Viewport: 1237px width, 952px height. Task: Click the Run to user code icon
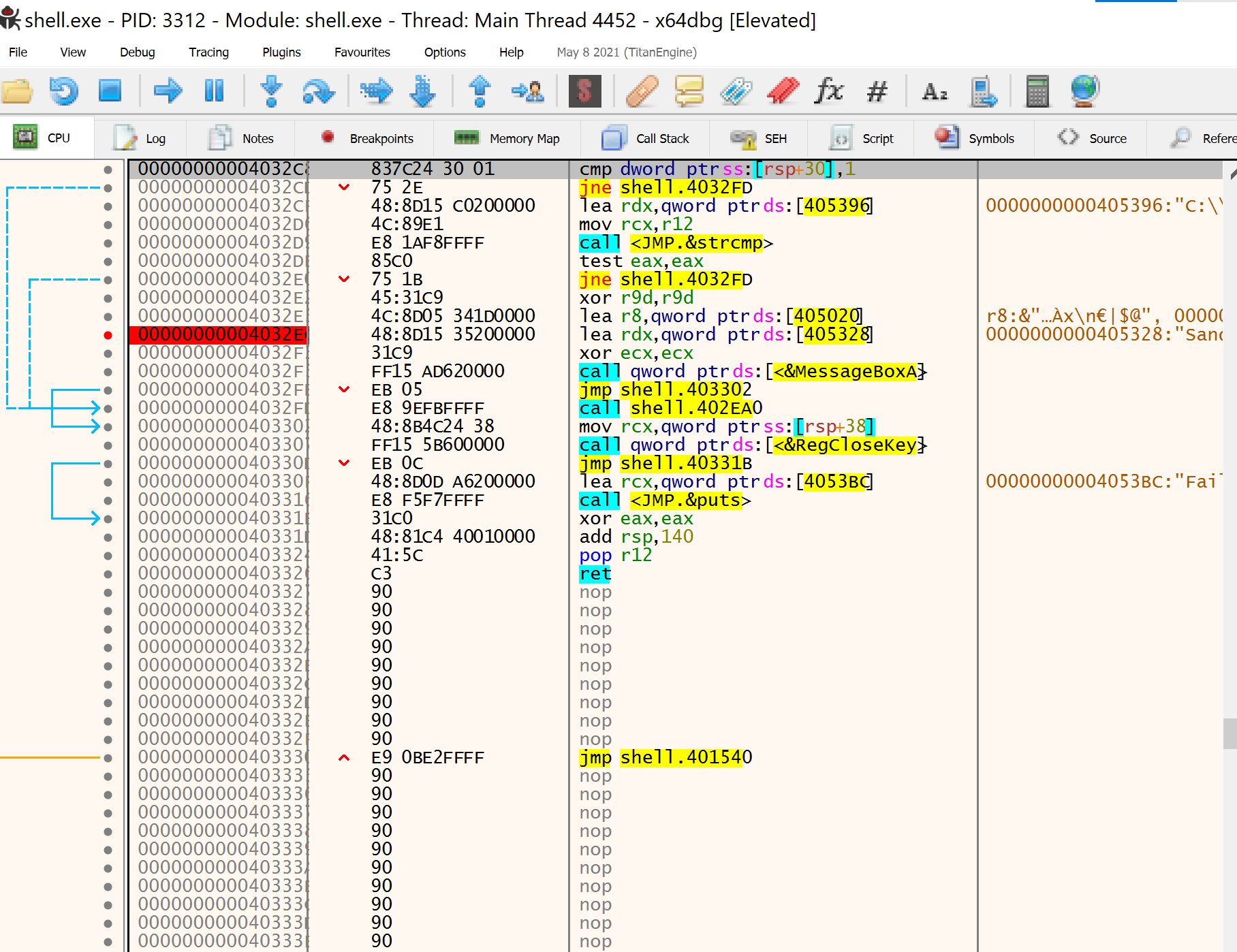pyautogui.click(x=528, y=91)
